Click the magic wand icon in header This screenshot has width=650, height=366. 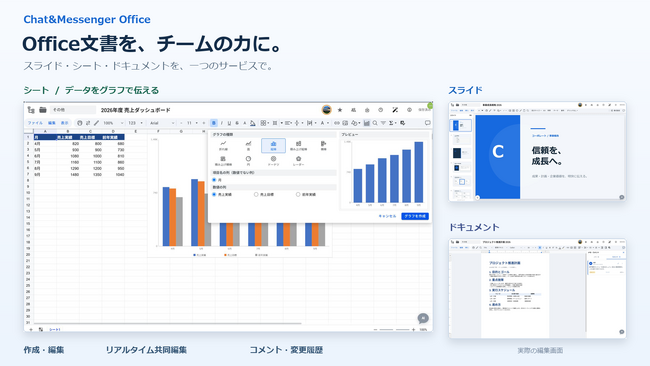tap(395, 110)
